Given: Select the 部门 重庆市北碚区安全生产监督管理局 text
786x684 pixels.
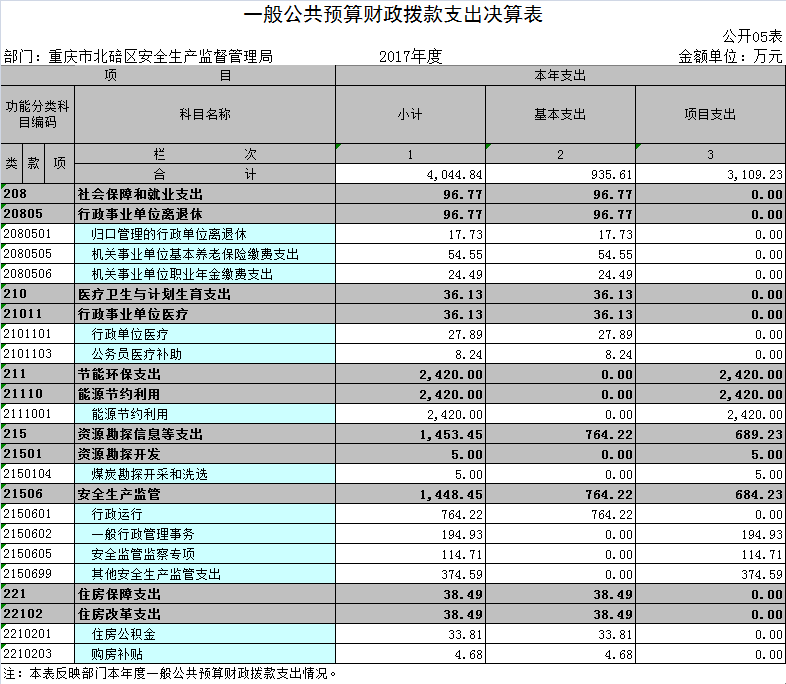Looking at the screenshot, I should (x=138, y=56).
